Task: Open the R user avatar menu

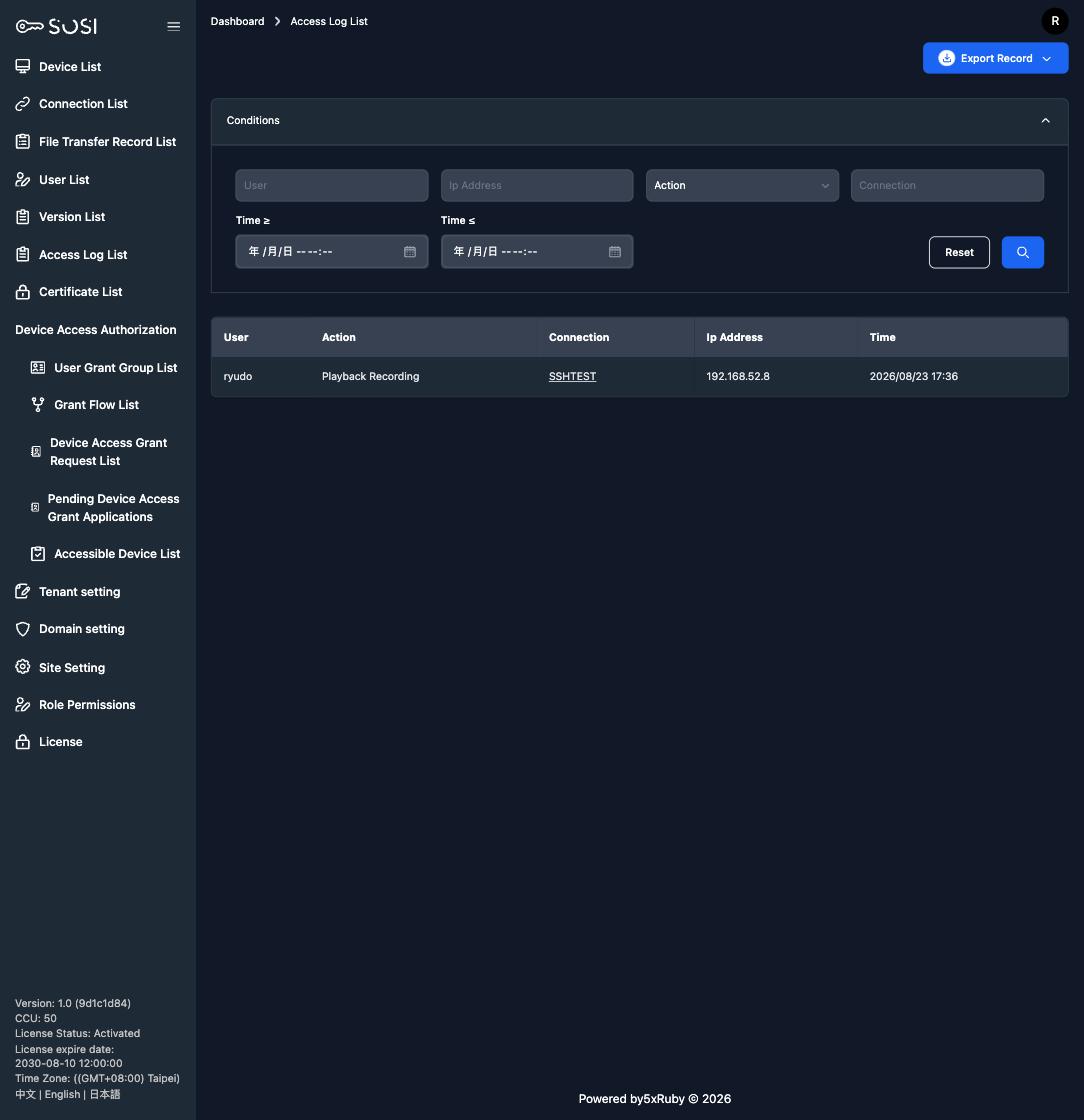Action: point(1055,21)
